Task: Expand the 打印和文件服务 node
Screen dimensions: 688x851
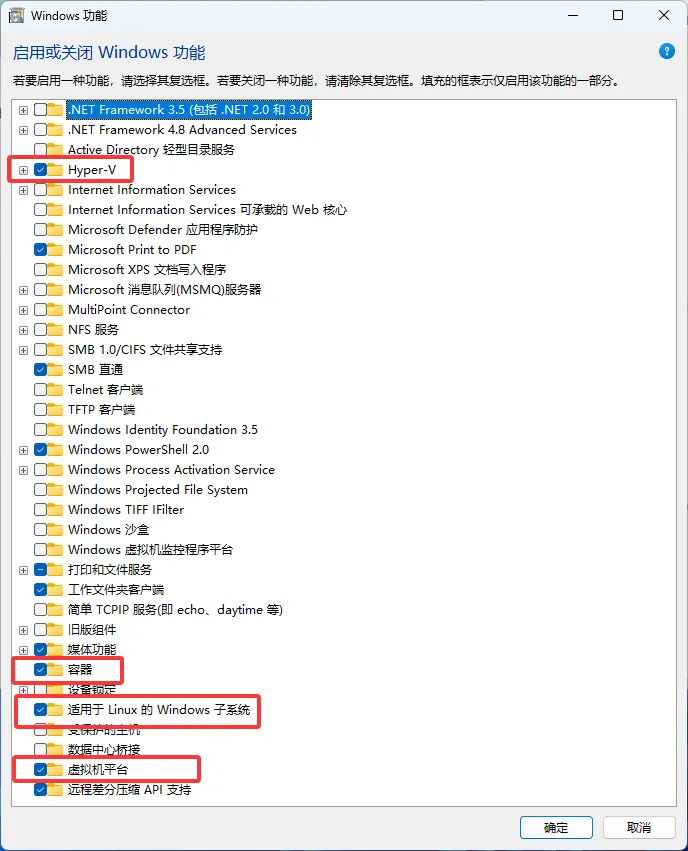Action: click(x=23, y=570)
